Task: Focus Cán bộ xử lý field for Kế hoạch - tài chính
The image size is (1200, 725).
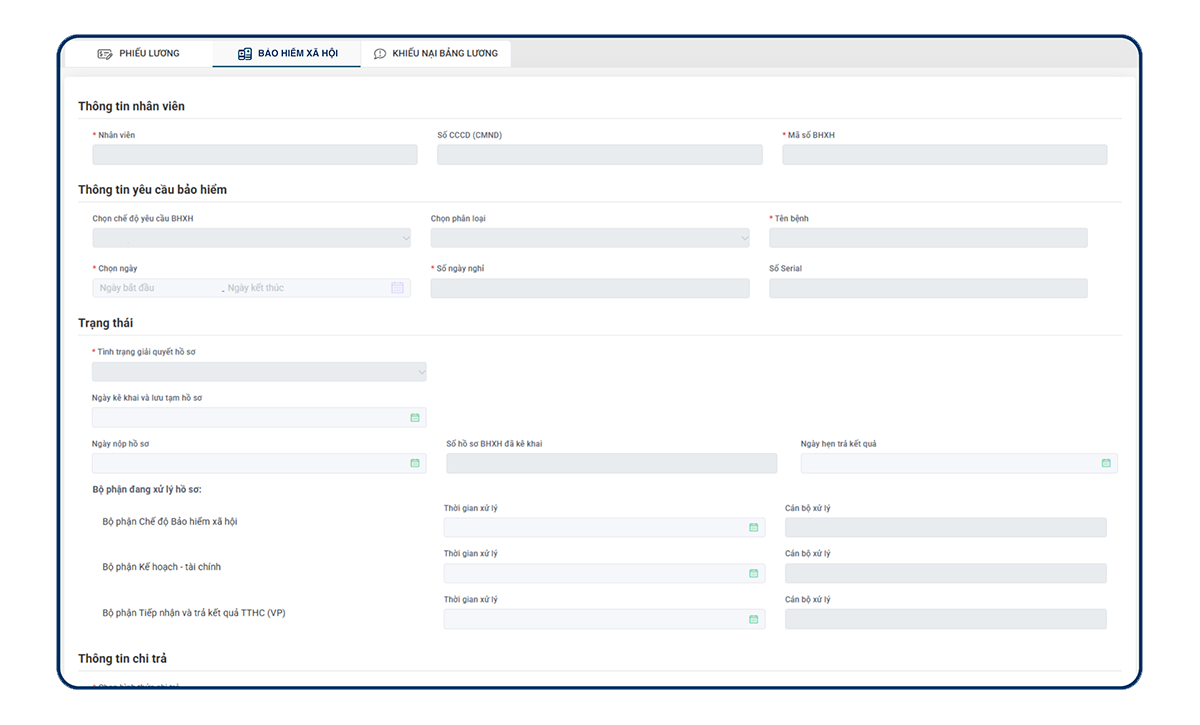Action: tap(946, 574)
